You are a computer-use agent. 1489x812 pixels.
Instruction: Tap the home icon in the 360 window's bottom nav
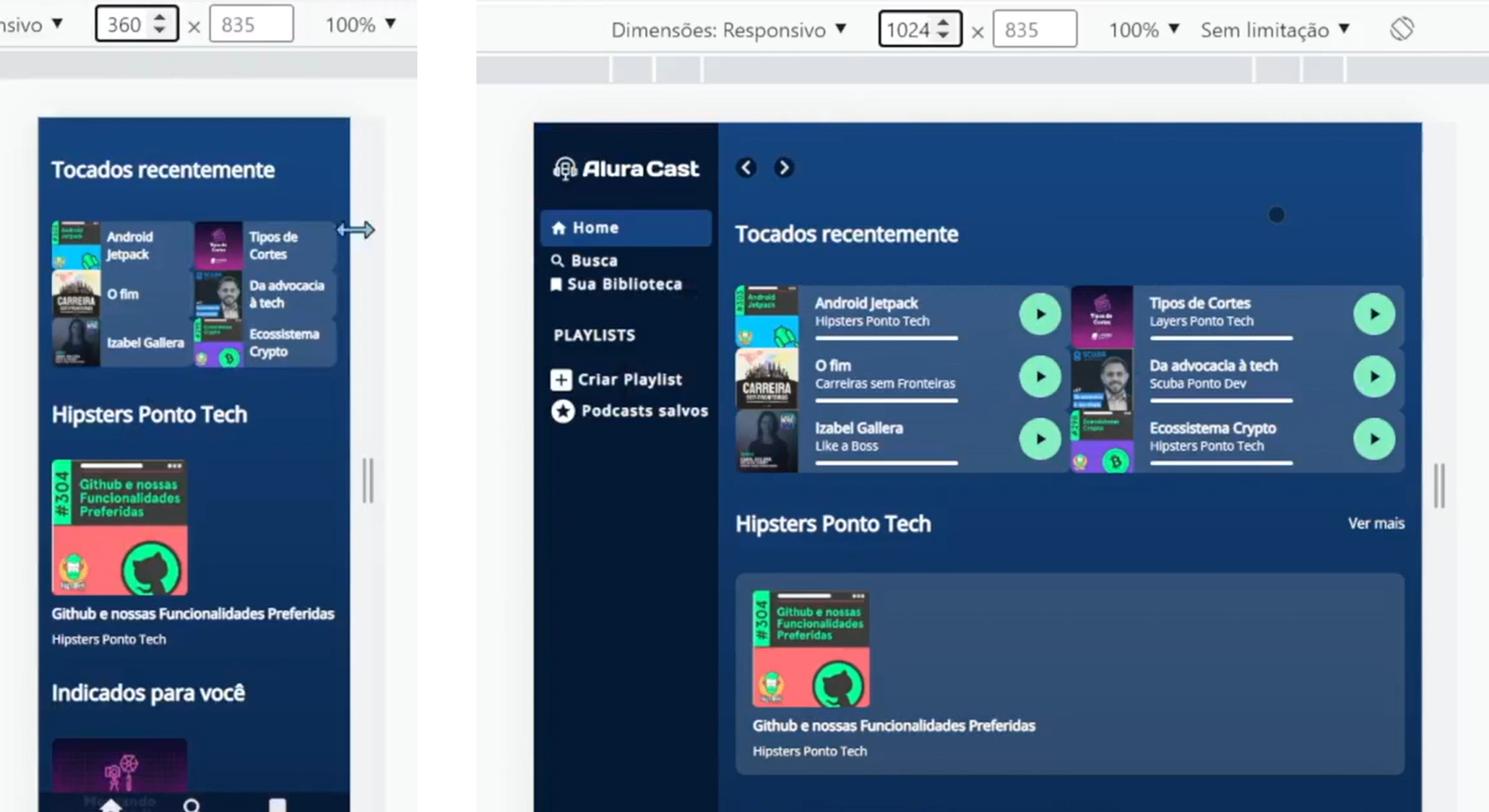point(110,805)
